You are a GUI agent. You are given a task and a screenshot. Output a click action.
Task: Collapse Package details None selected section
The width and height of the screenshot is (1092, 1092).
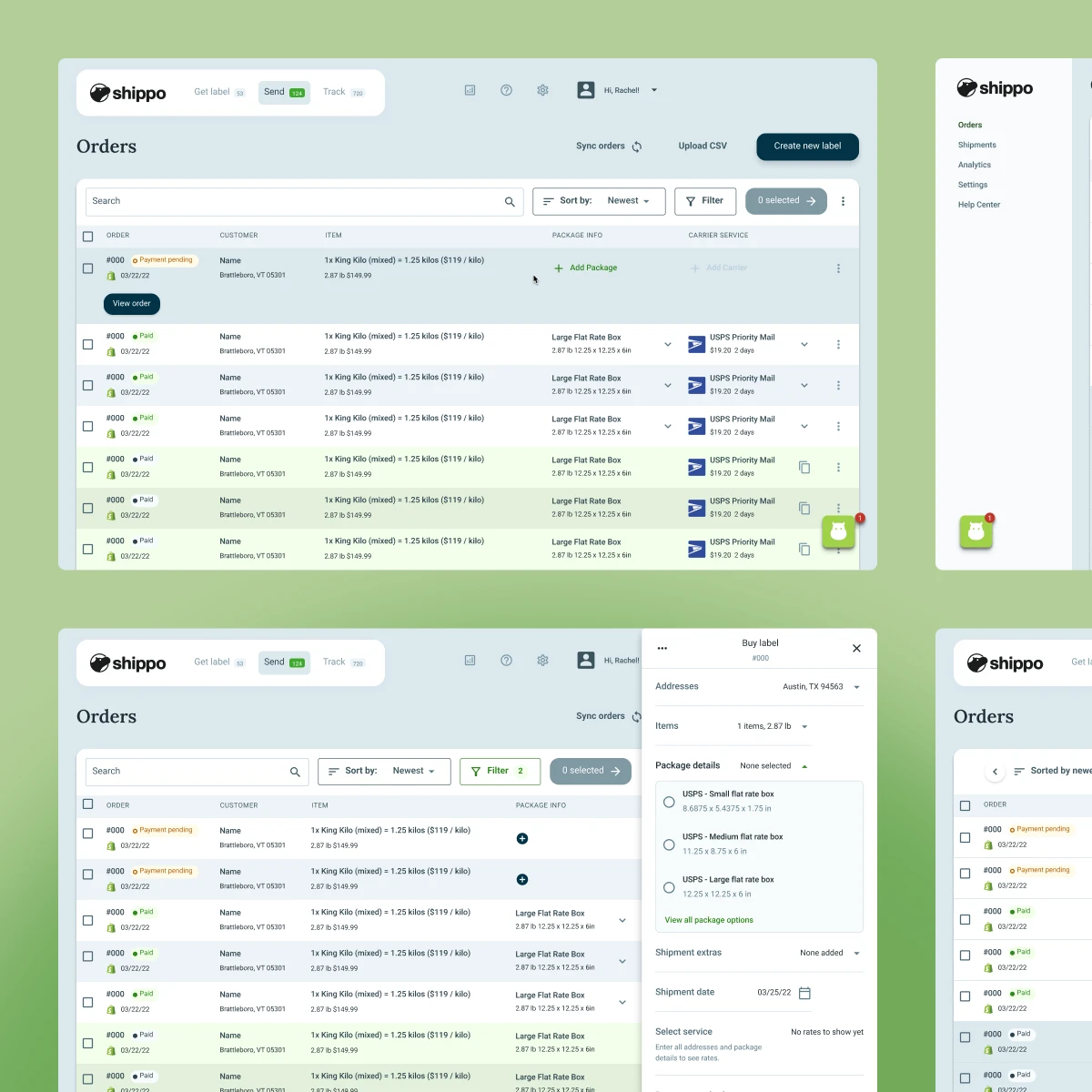pyautogui.click(x=804, y=766)
